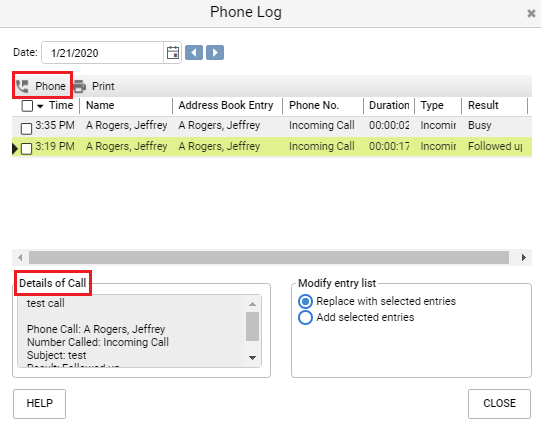Toggle the select-all checkbox in header

click(27, 106)
